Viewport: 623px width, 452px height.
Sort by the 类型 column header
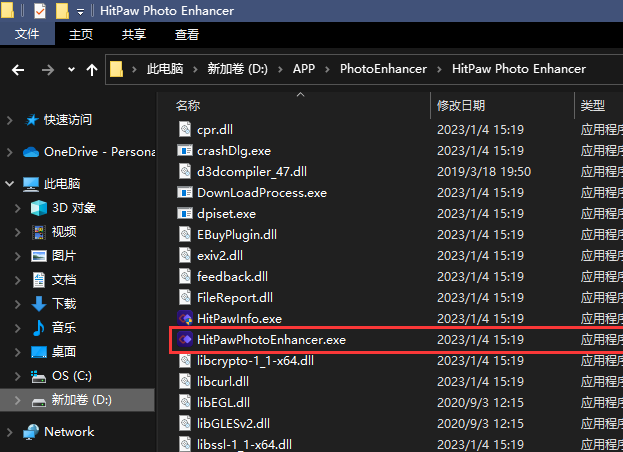coord(592,106)
